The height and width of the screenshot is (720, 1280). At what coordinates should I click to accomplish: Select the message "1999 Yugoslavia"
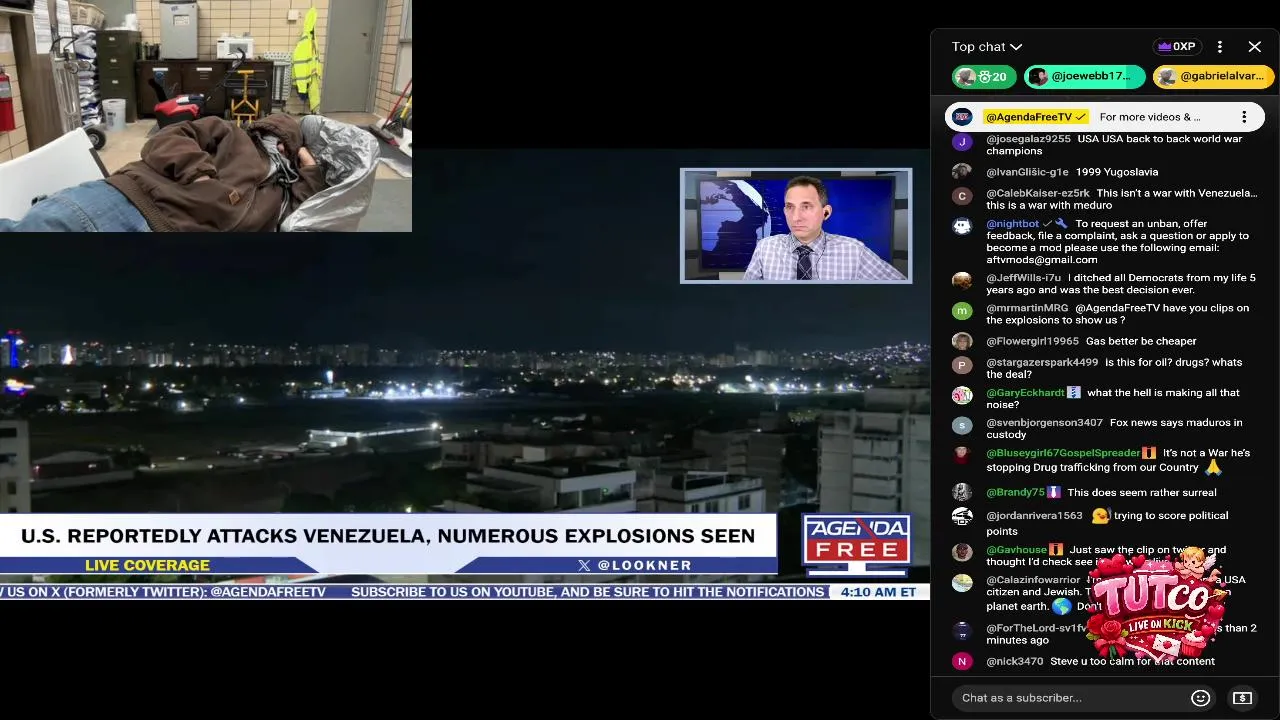tap(1117, 172)
